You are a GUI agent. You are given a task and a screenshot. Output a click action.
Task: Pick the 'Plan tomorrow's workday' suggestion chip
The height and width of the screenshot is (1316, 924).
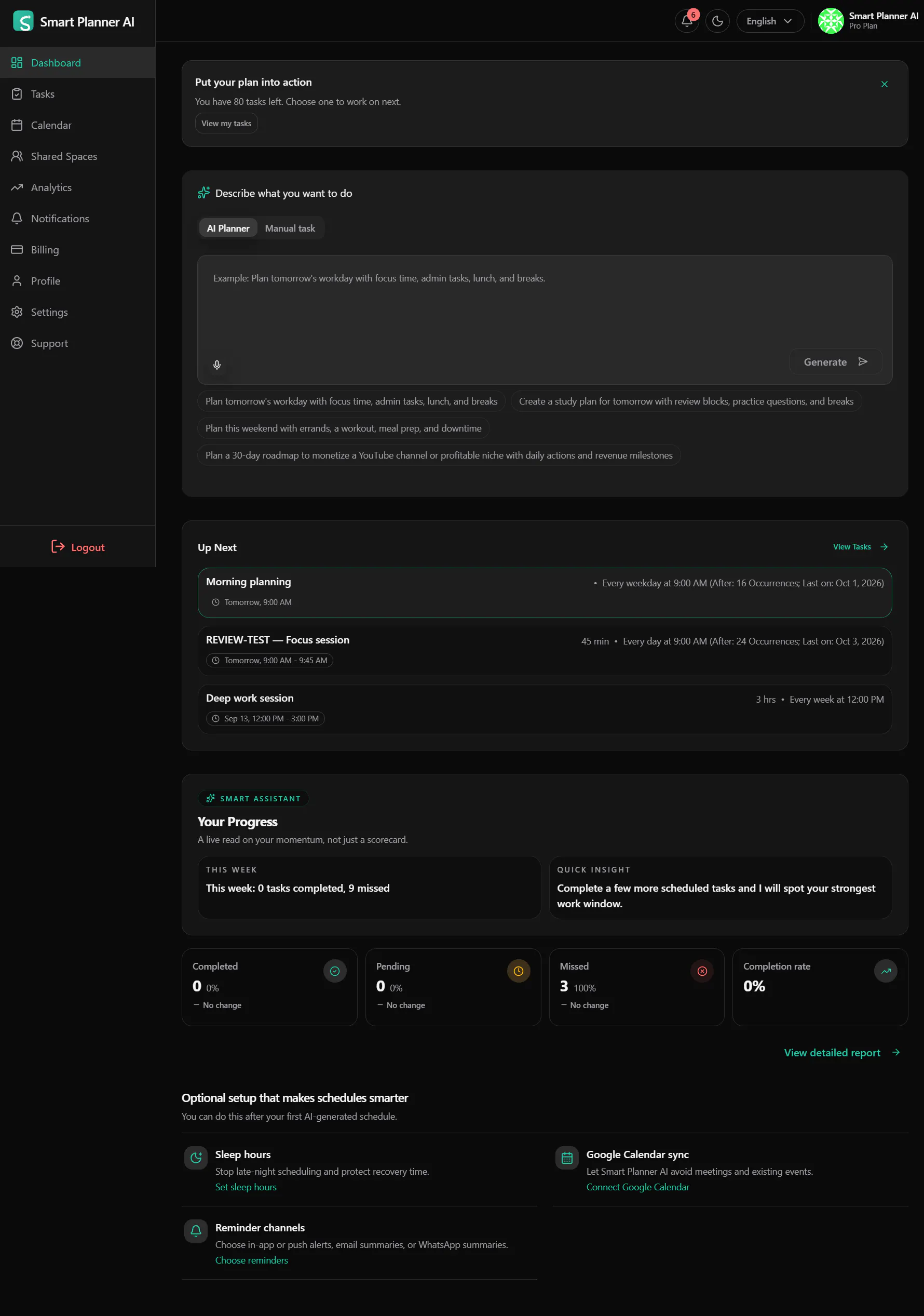(x=351, y=401)
